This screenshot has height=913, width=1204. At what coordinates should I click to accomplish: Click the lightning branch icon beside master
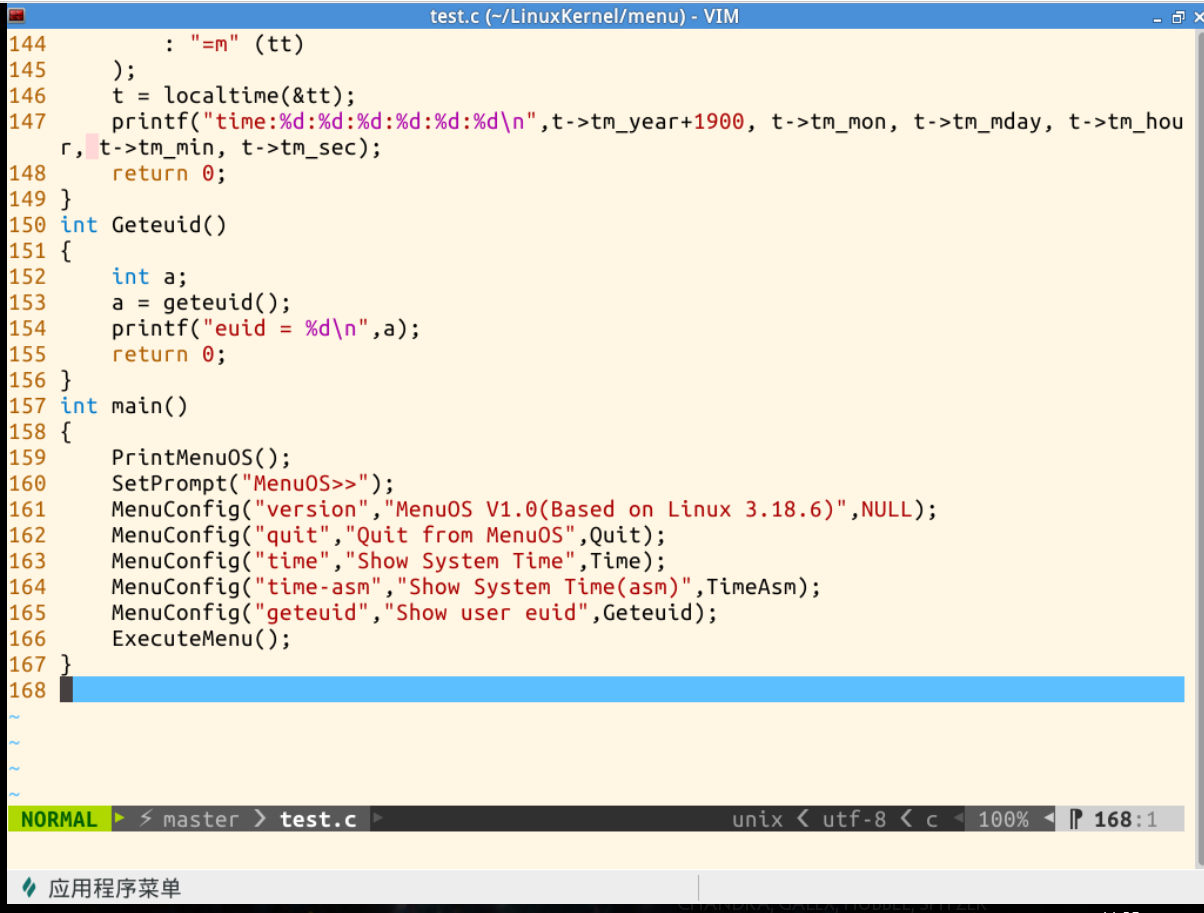[146, 819]
